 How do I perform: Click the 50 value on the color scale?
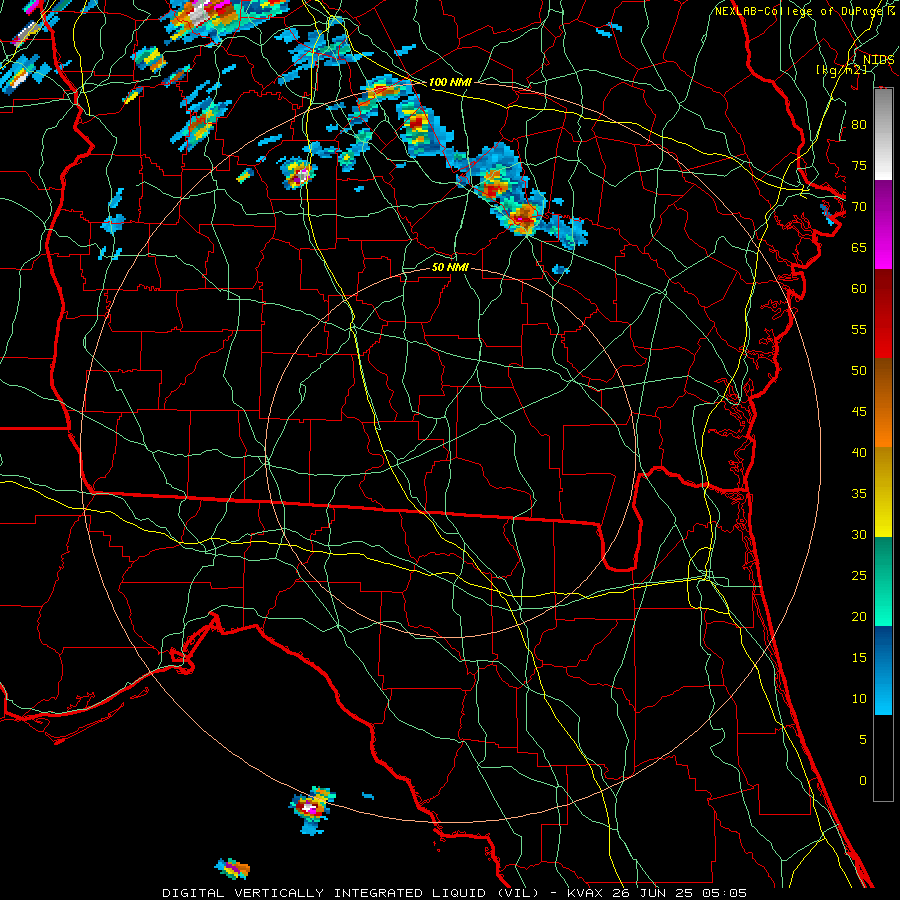click(859, 370)
